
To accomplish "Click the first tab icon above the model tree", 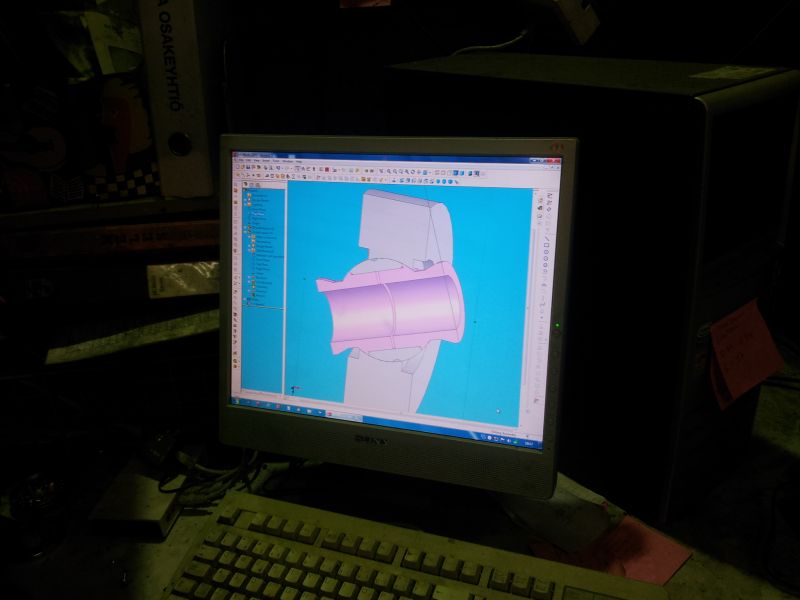I will (246, 181).
